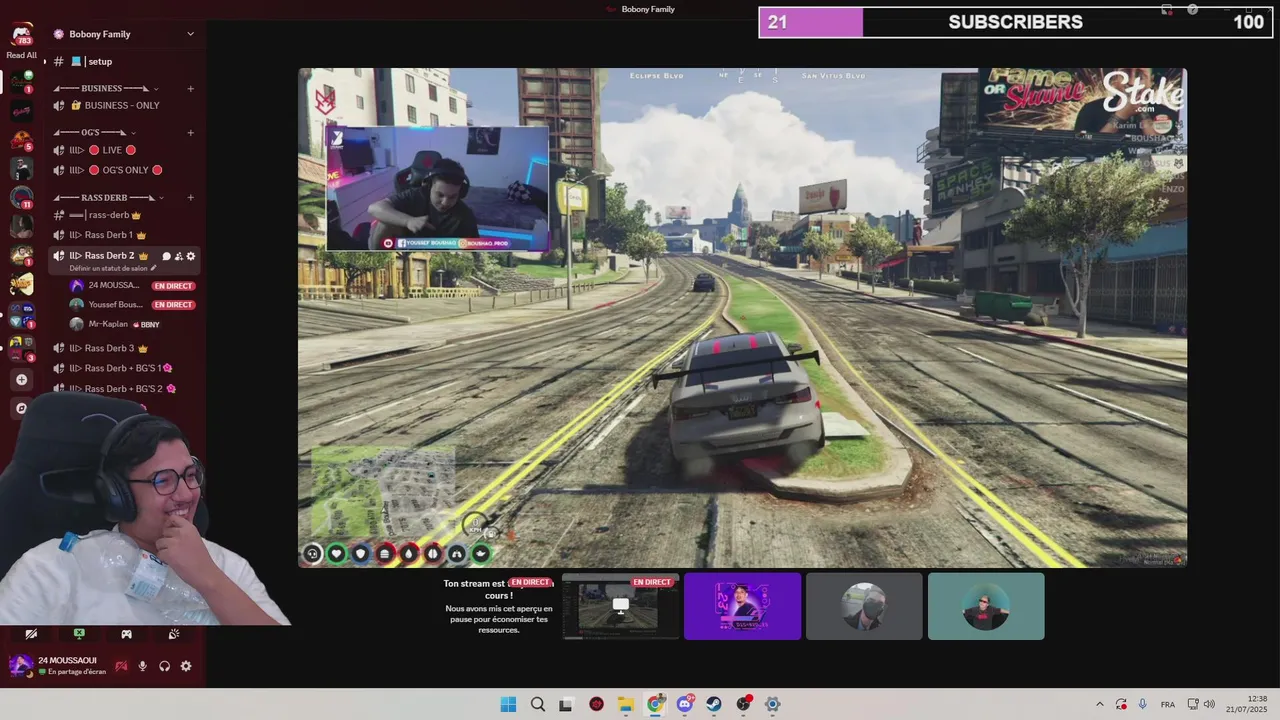Open Windows Start menu
The width and height of the screenshot is (1280, 720).
click(508, 704)
